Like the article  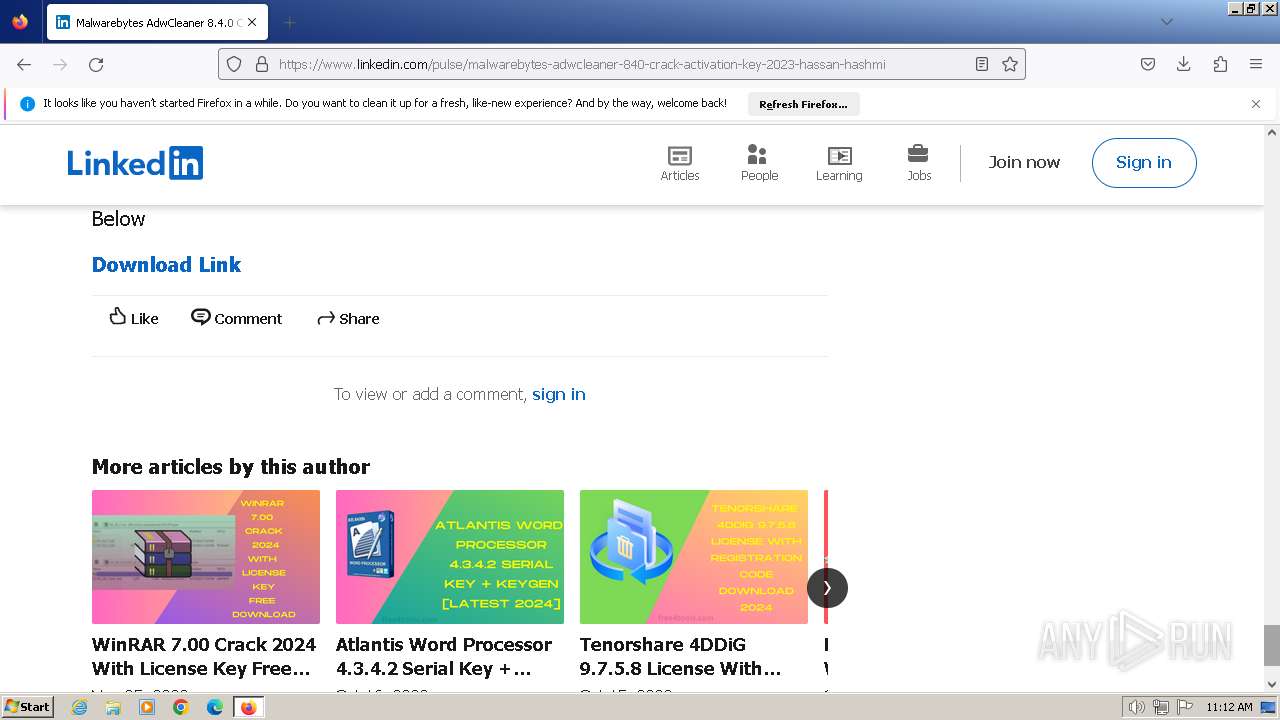134,318
